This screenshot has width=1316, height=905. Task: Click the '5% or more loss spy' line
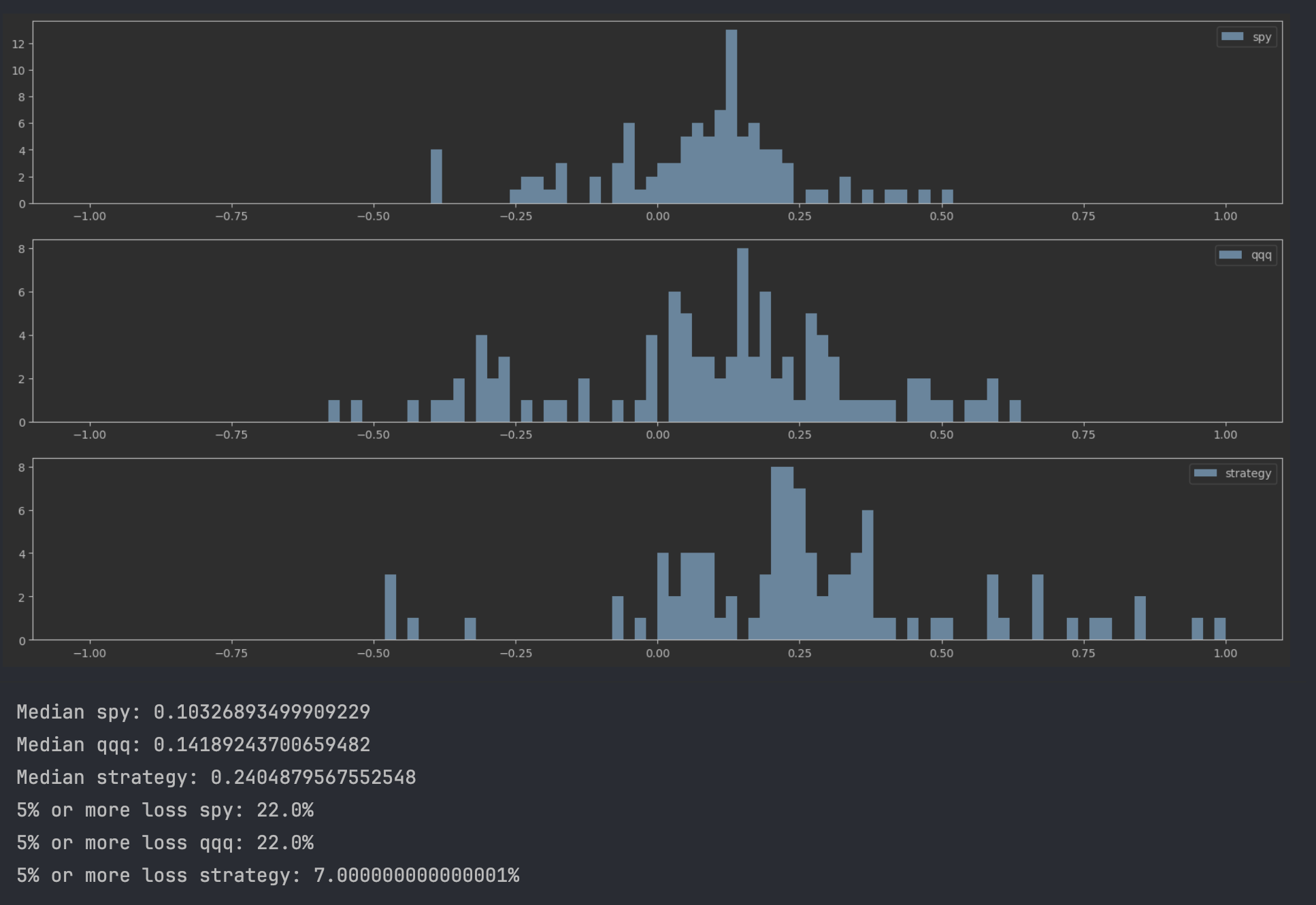(x=165, y=810)
